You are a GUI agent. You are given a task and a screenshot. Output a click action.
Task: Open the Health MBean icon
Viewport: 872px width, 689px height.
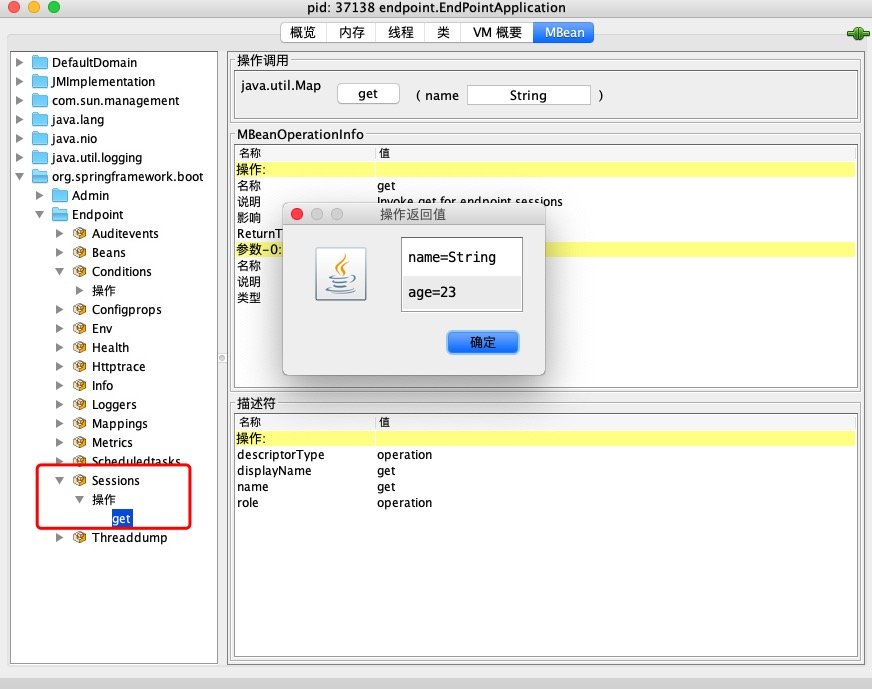click(x=80, y=347)
